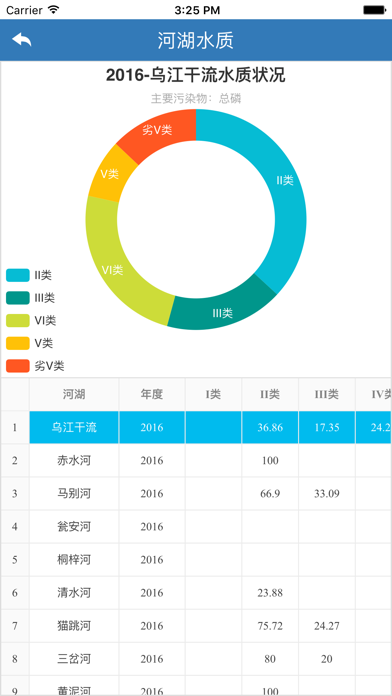Click the III类 column header

coord(327,394)
